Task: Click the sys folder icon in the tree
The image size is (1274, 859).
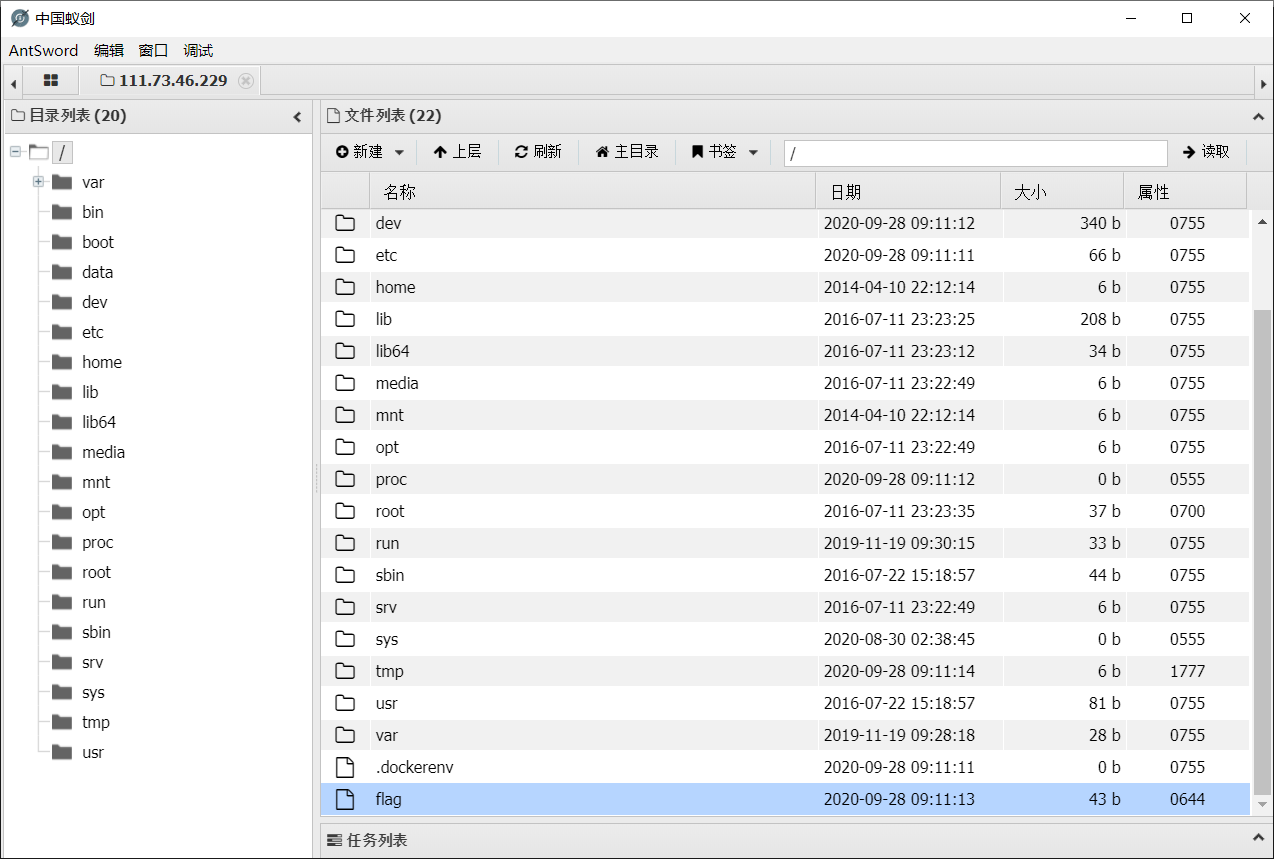Action: pos(62,692)
